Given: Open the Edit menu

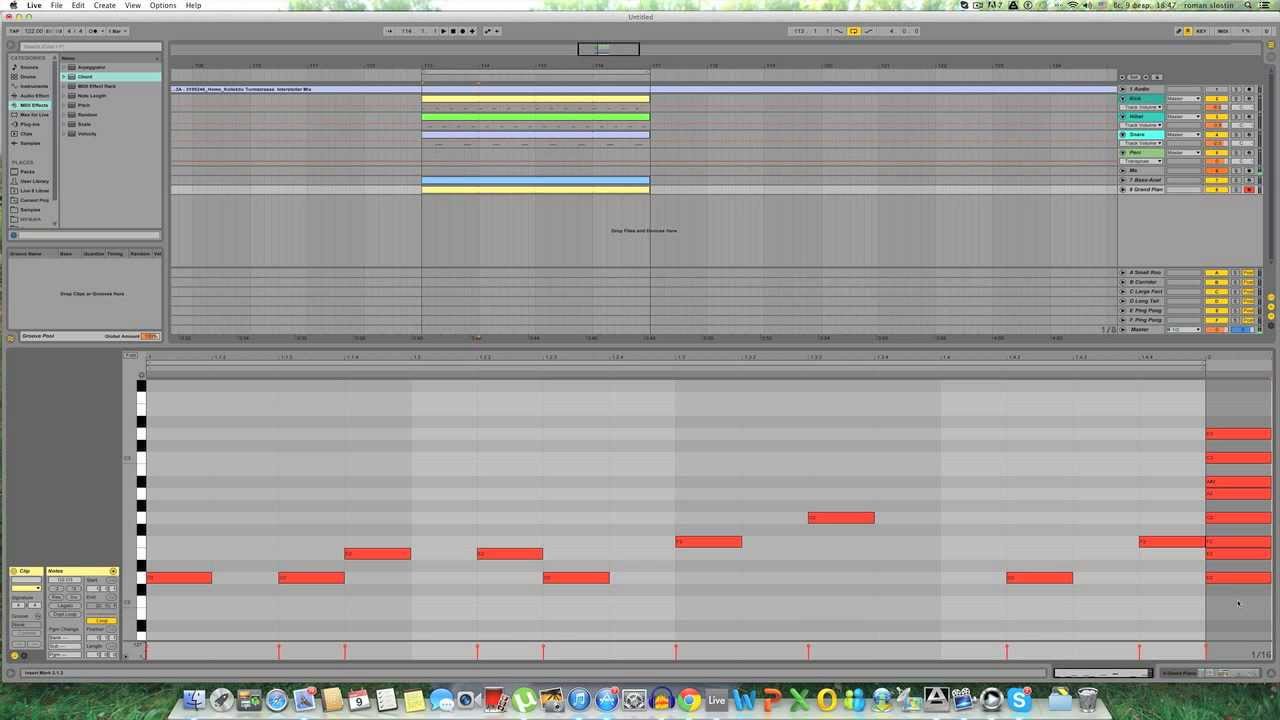Looking at the screenshot, I should pos(78,5).
